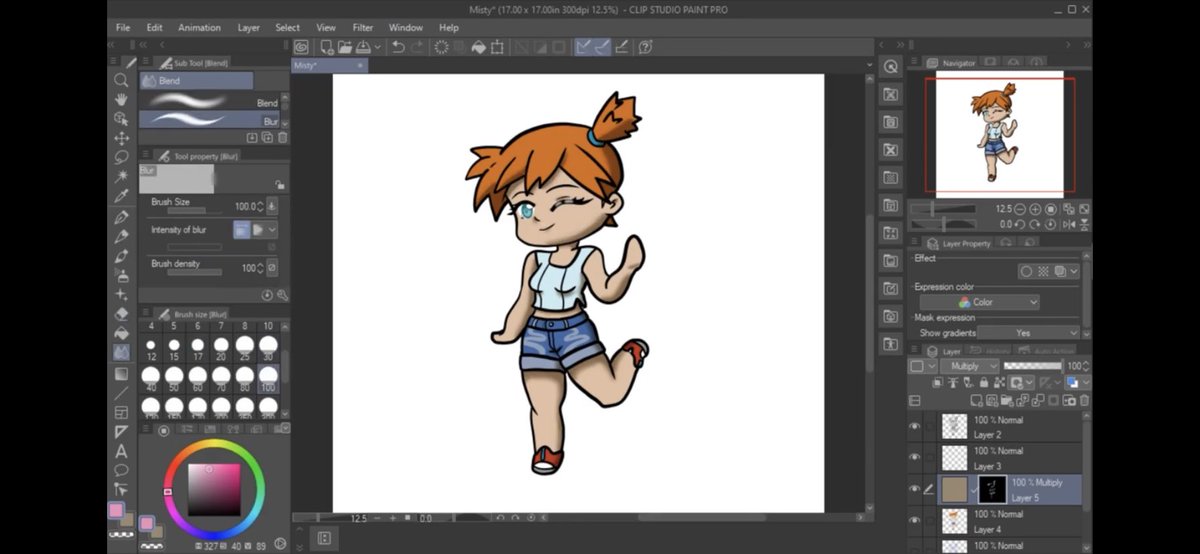The height and width of the screenshot is (554, 1200).
Task: Expand the Intensity of blur options arrow
Action: coord(272,230)
